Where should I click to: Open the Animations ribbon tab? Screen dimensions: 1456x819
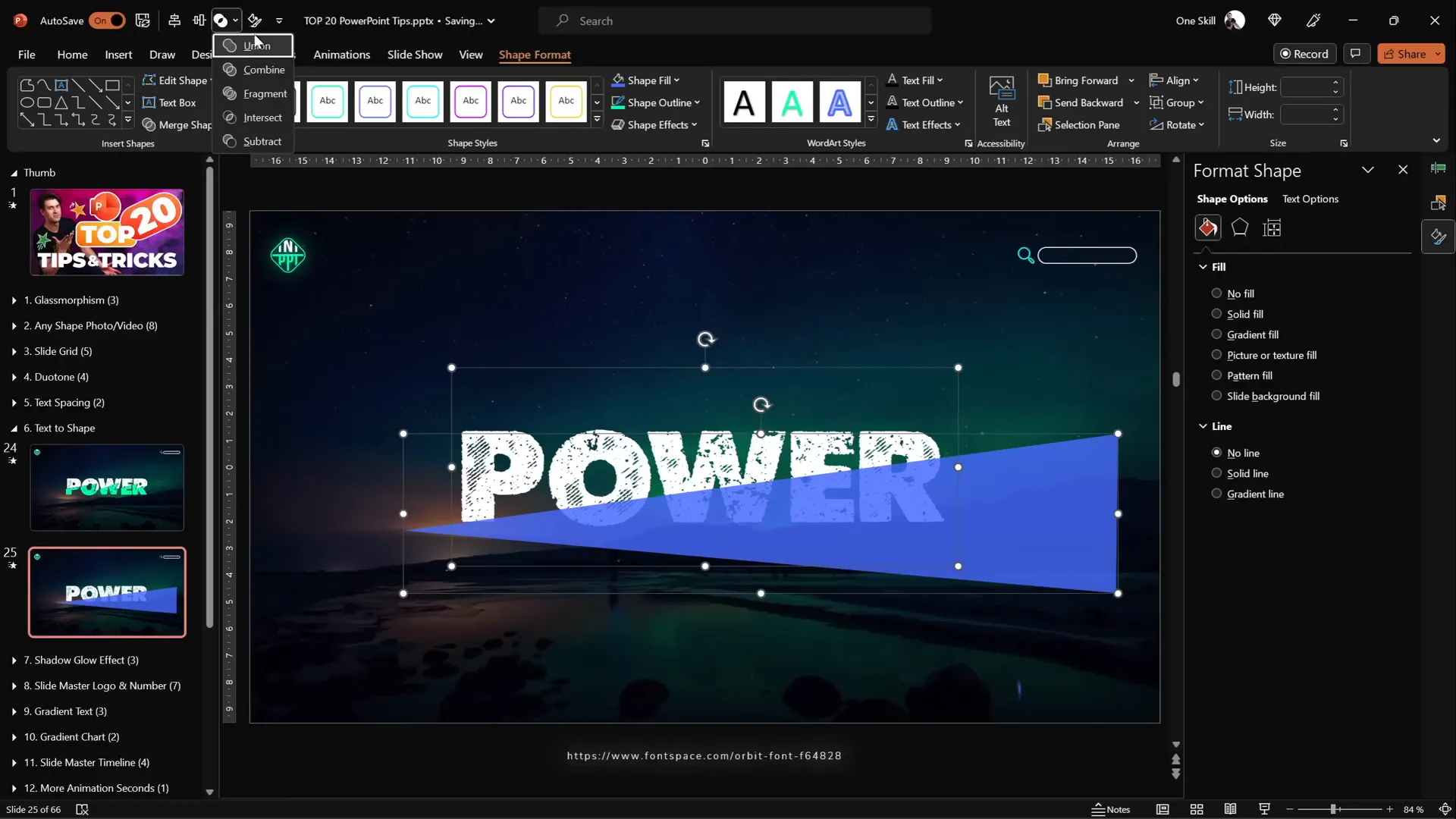pyautogui.click(x=341, y=55)
